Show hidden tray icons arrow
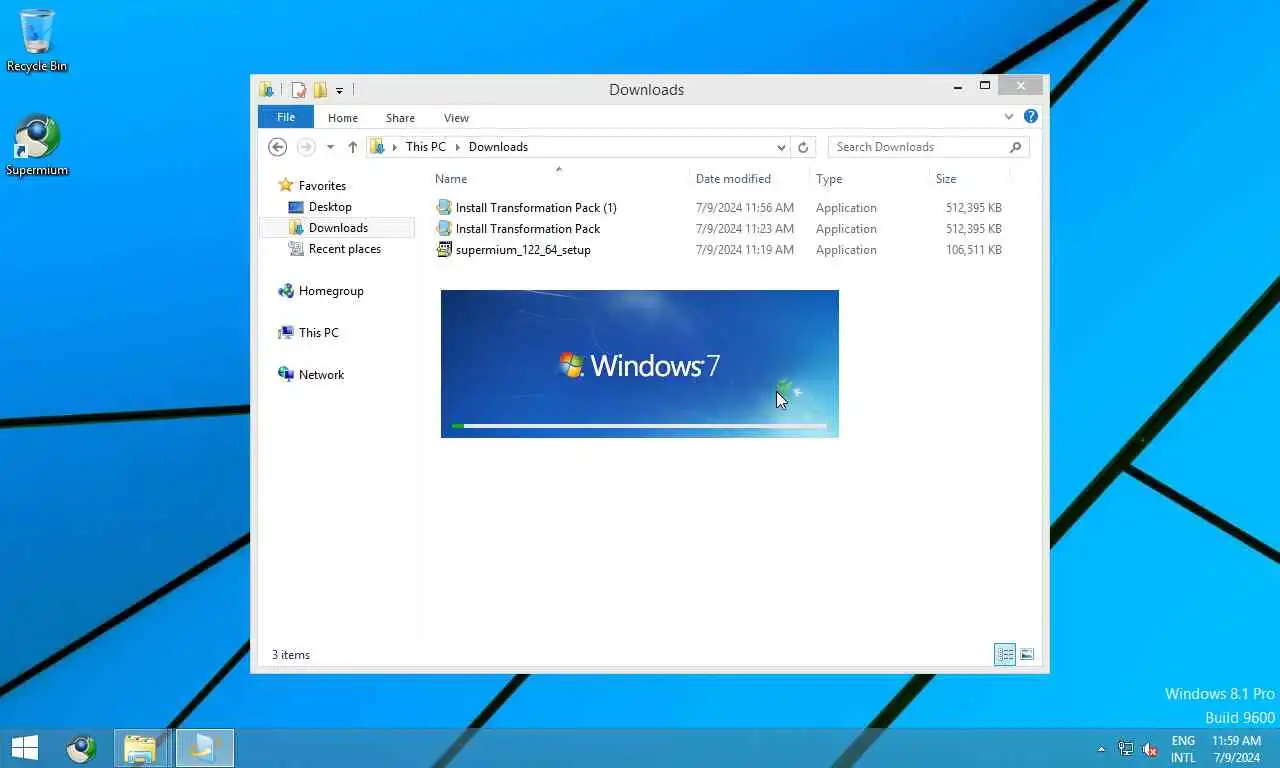Viewport: 1280px width, 768px height. tap(1102, 748)
